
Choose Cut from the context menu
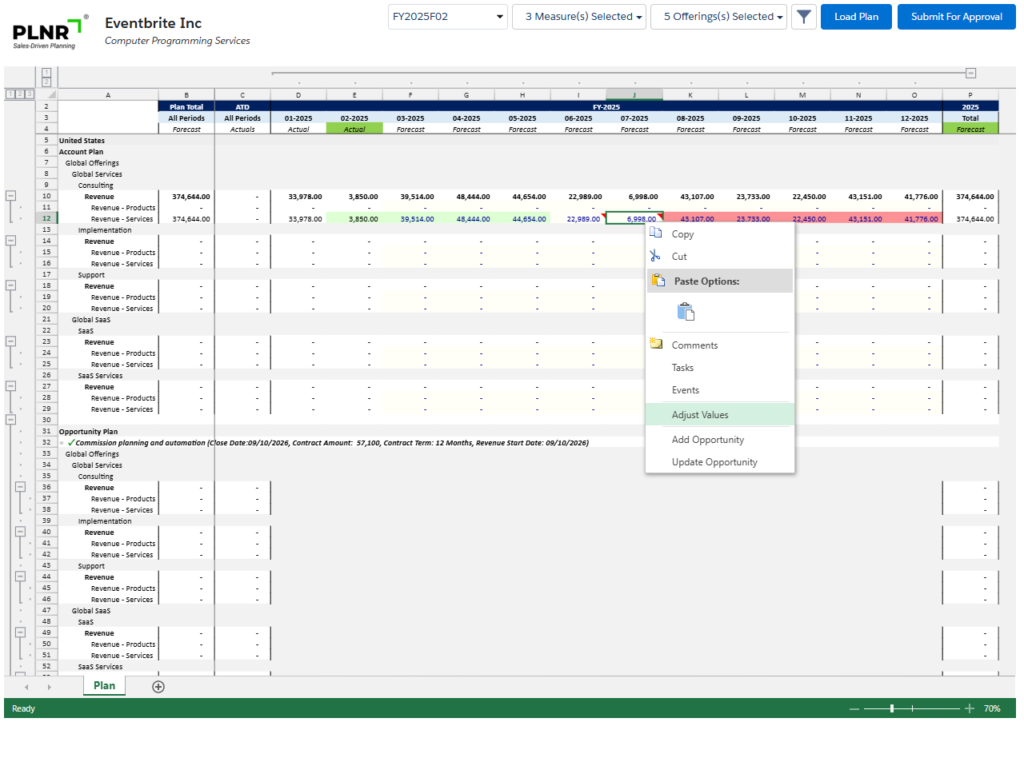coord(720,257)
